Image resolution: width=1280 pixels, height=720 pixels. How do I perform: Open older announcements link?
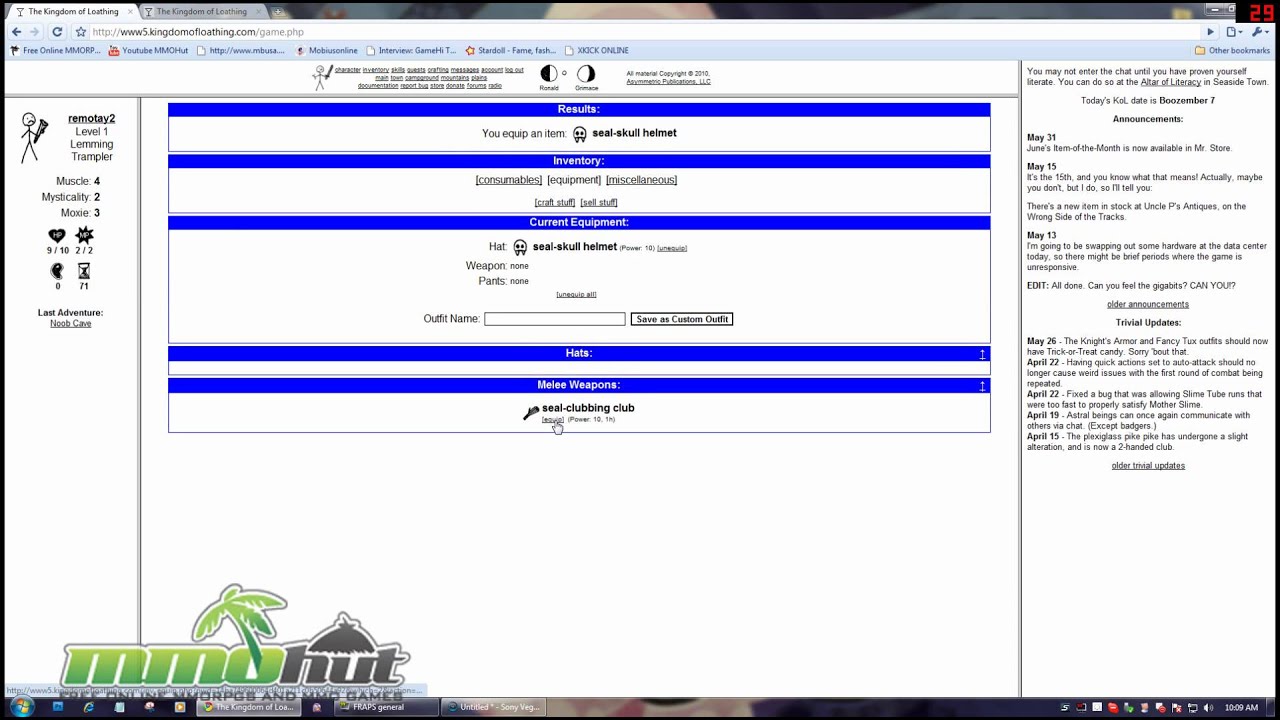pos(1148,304)
